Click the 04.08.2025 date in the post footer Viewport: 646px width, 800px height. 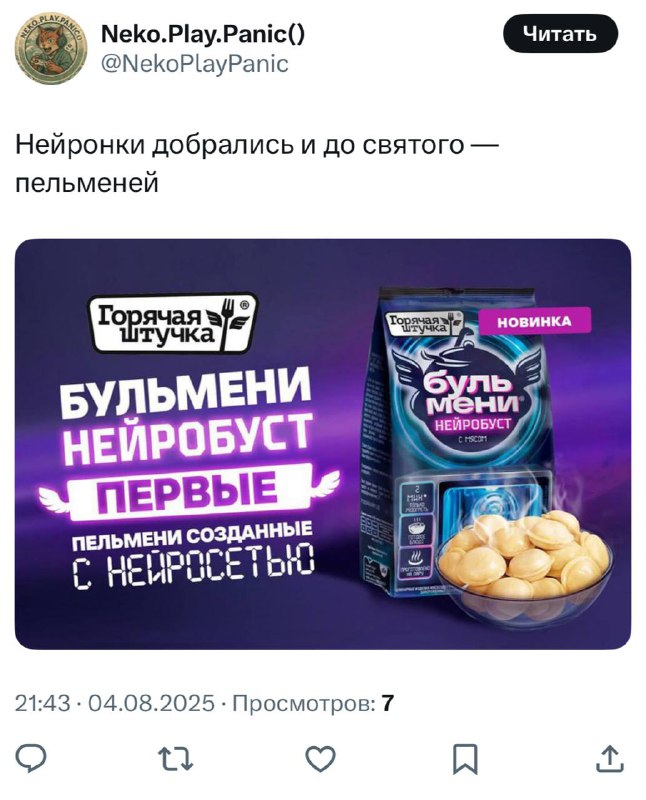152,703
